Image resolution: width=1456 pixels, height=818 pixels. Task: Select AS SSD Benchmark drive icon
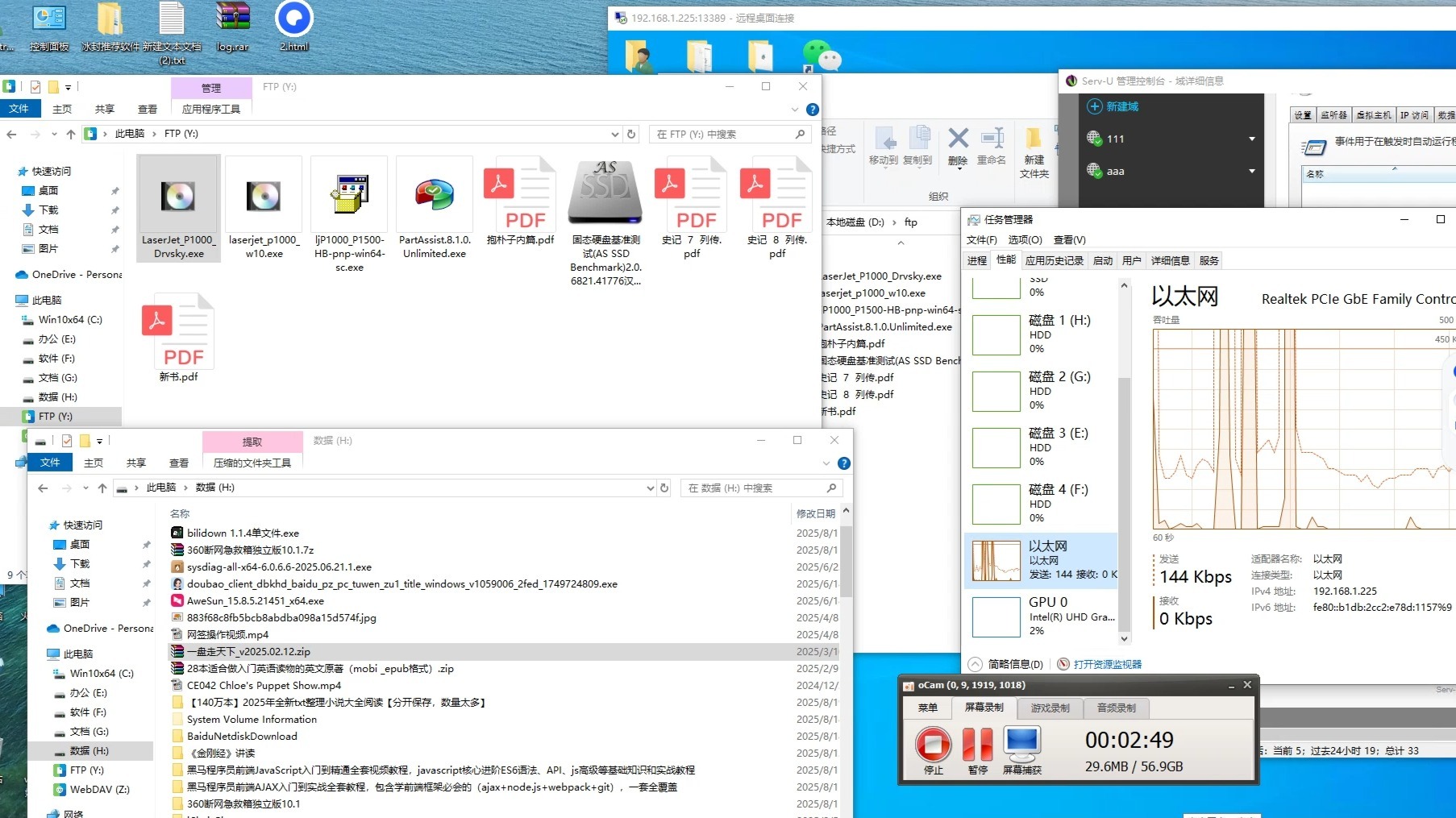605,192
